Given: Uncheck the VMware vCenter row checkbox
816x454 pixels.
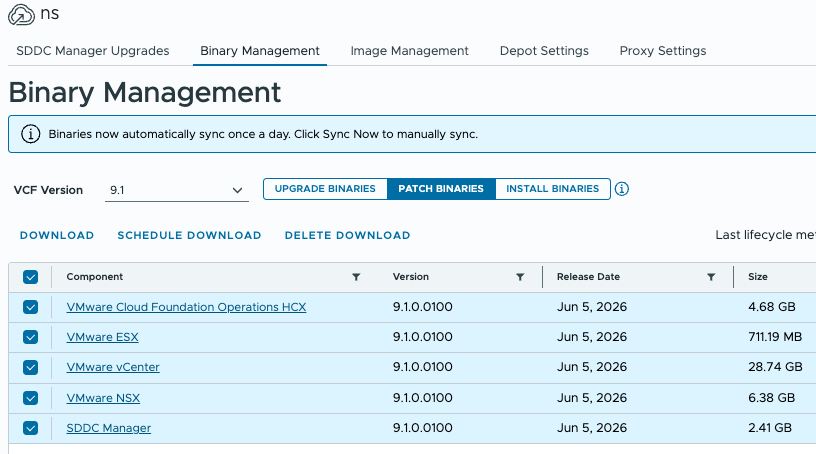Looking at the screenshot, I should pyautogui.click(x=31, y=368).
